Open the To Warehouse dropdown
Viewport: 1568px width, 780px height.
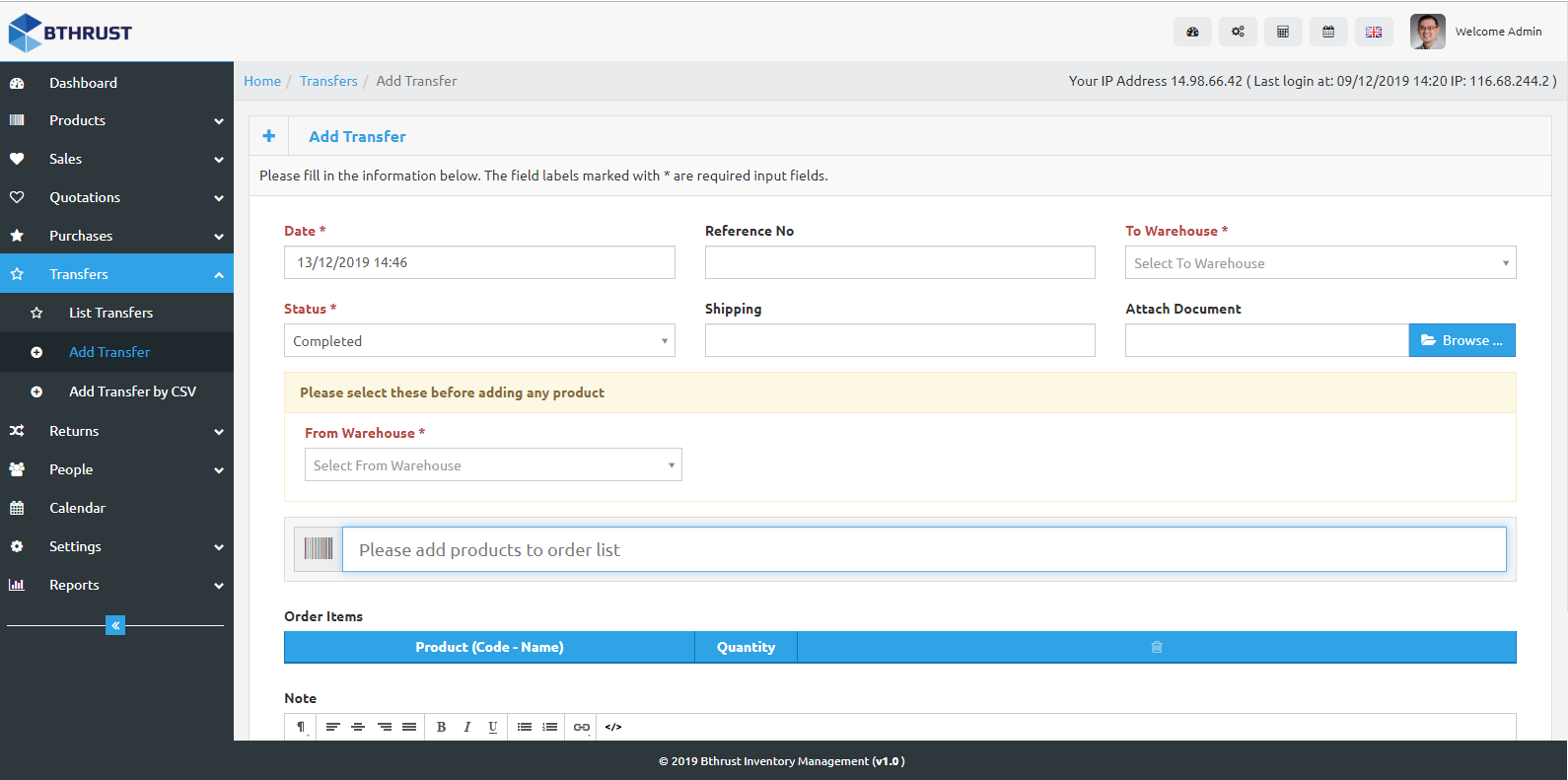point(1320,262)
